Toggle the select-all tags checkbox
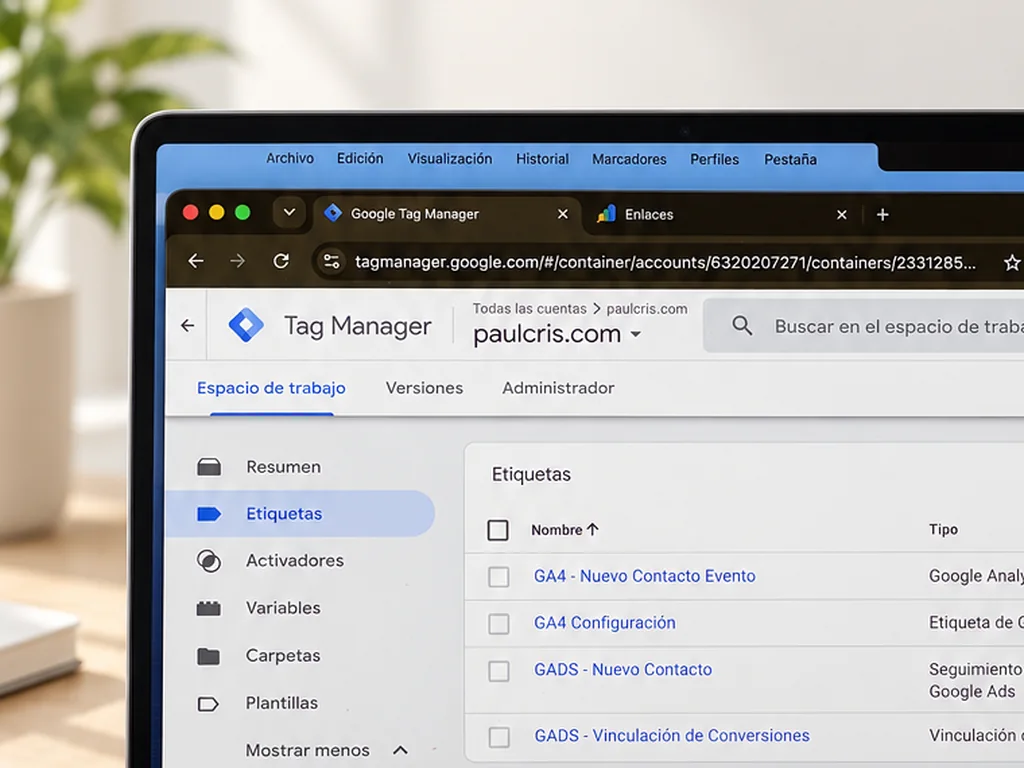The image size is (1024, 768). pyautogui.click(x=498, y=530)
